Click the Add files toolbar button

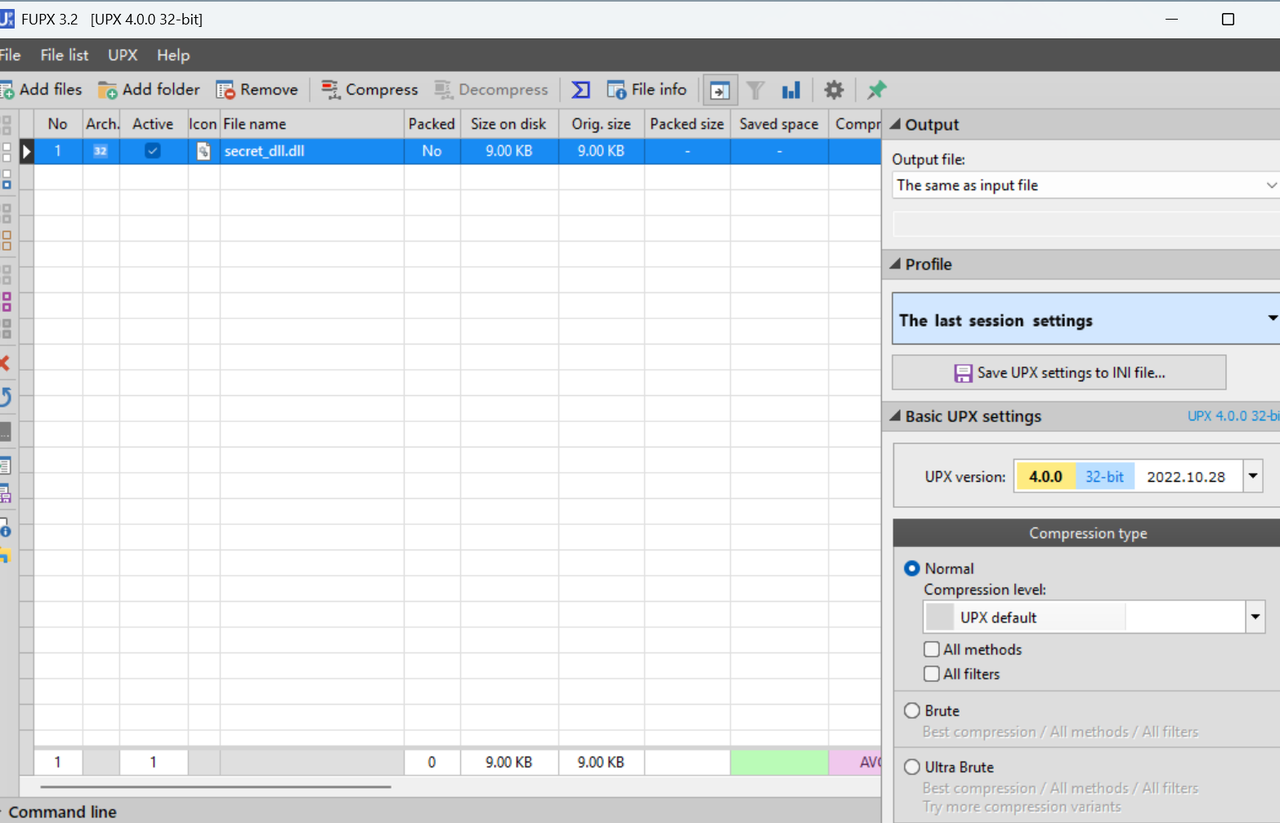(41, 90)
